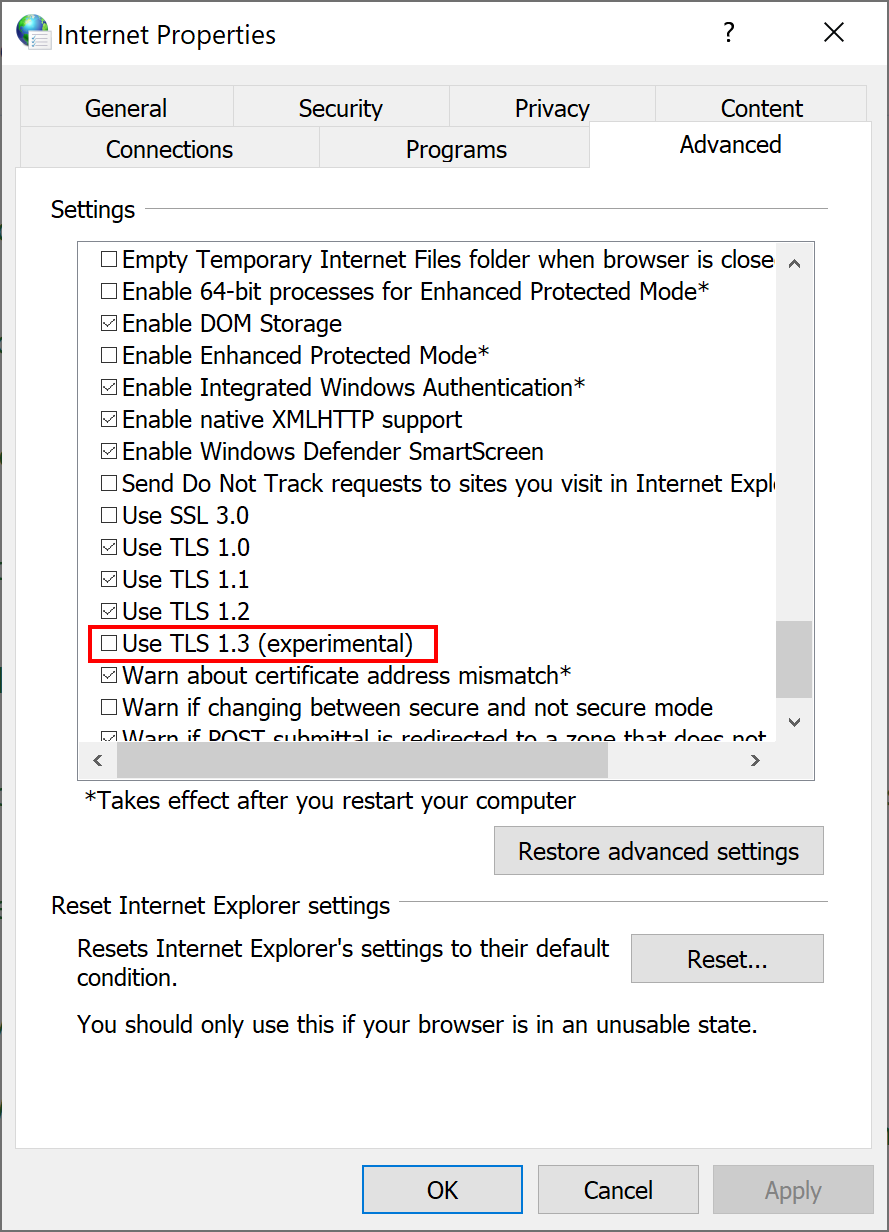Click the Restore advanced settings button
This screenshot has width=889, height=1232.
tap(658, 850)
